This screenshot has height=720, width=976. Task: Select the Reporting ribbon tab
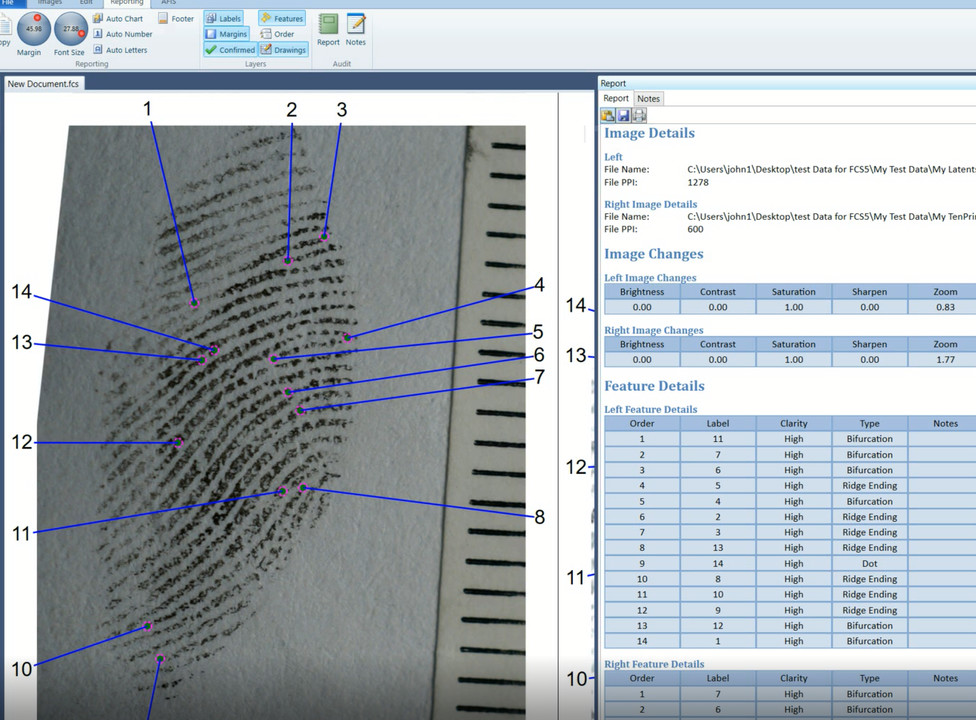click(x=127, y=2)
